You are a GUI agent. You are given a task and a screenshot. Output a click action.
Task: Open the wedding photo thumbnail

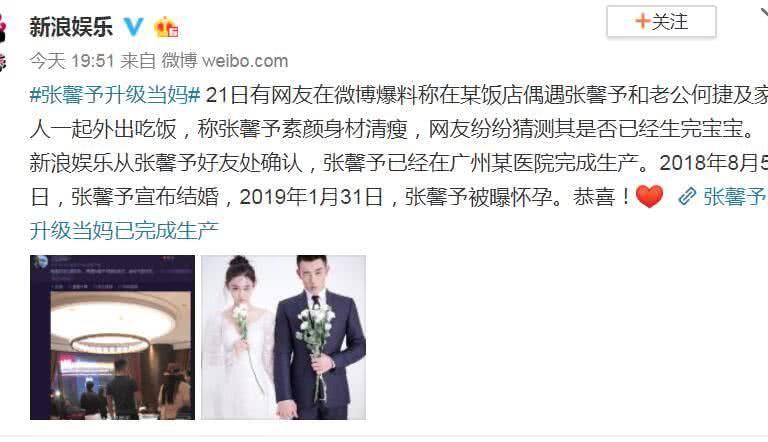[x=284, y=337]
